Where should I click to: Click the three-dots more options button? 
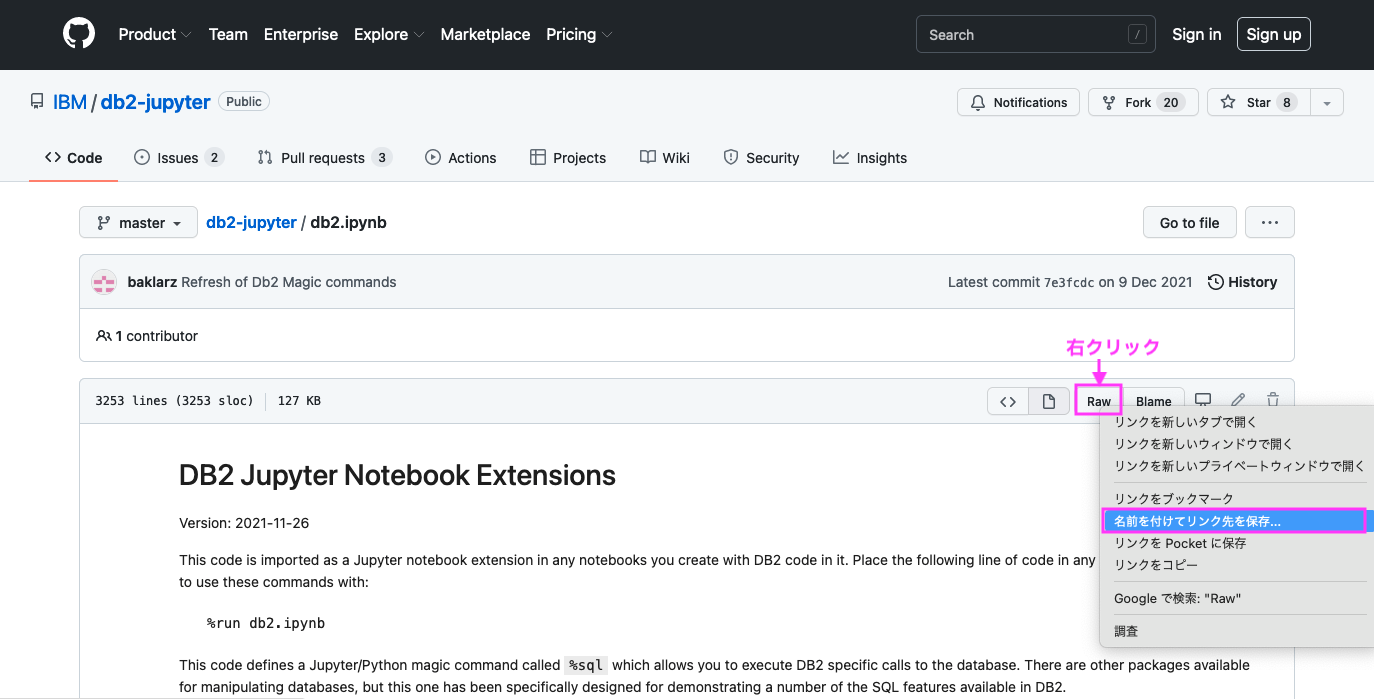[1270, 223]
